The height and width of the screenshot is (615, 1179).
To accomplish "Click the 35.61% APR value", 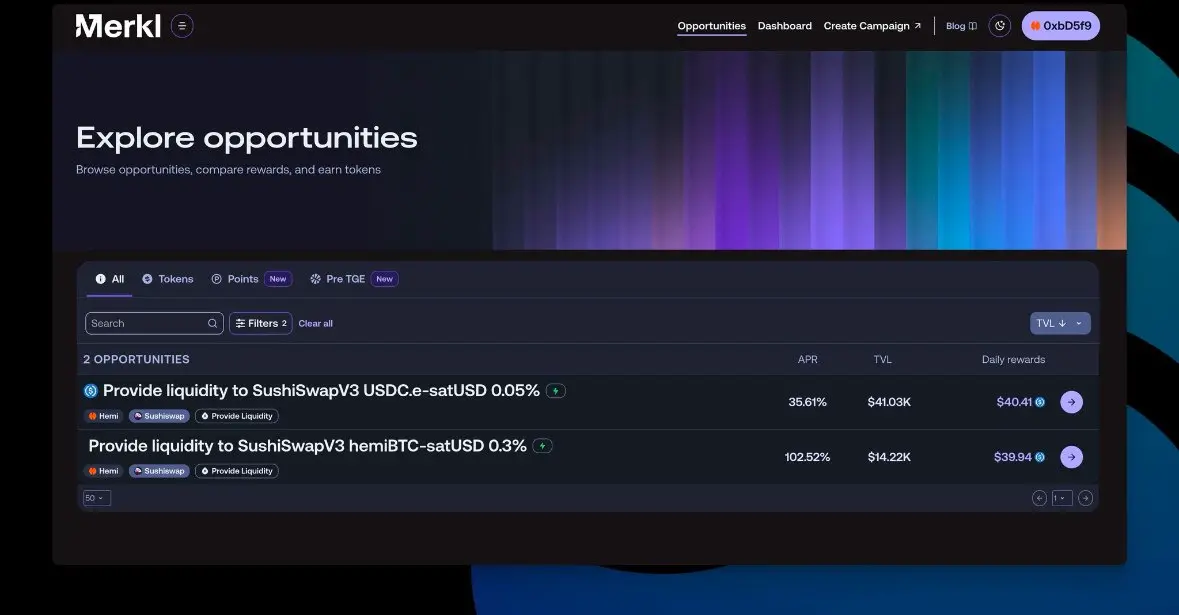I will [x=807, y=402].
